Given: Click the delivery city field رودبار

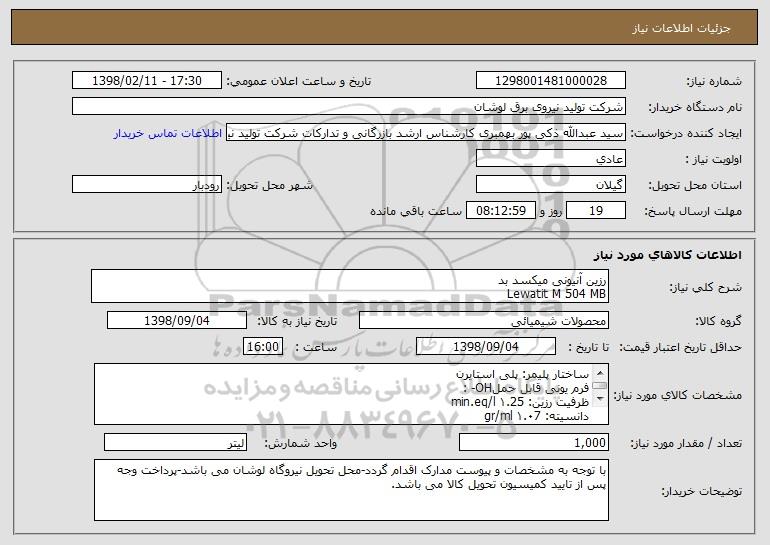Looking at the screenshot, I should tap(147, 185).
